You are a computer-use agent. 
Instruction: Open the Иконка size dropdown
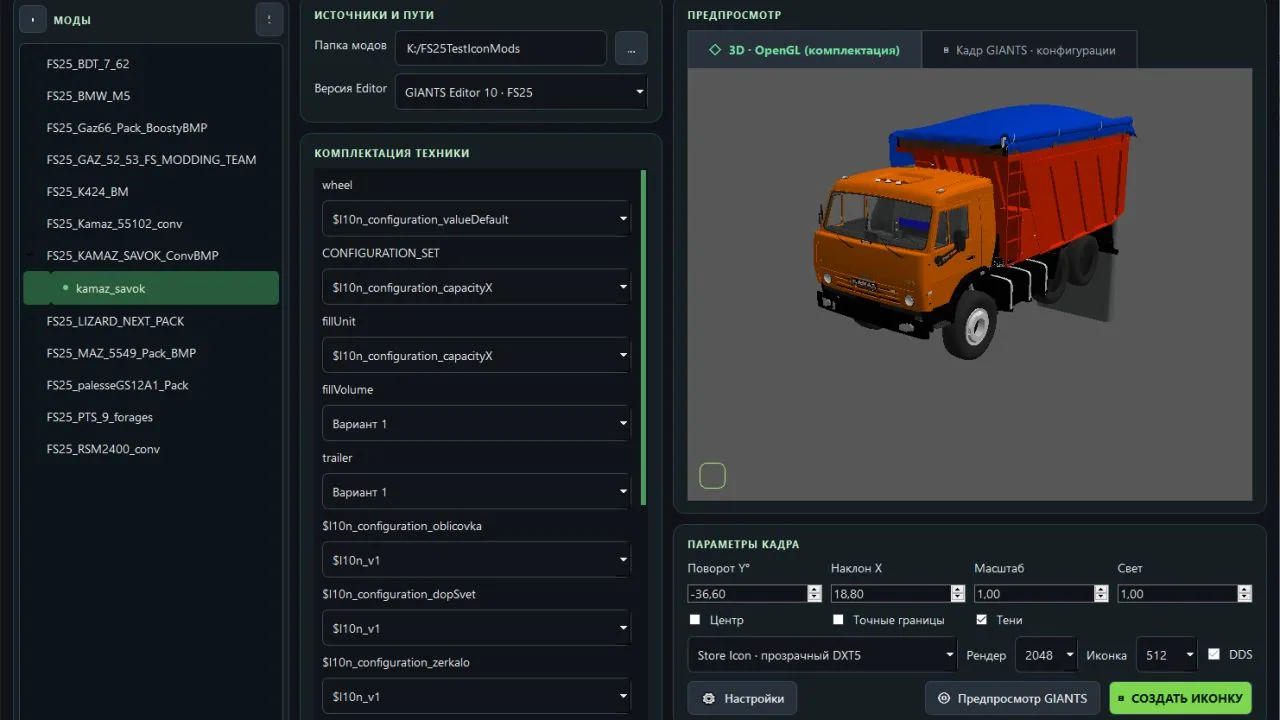(x=1167, y=655)
